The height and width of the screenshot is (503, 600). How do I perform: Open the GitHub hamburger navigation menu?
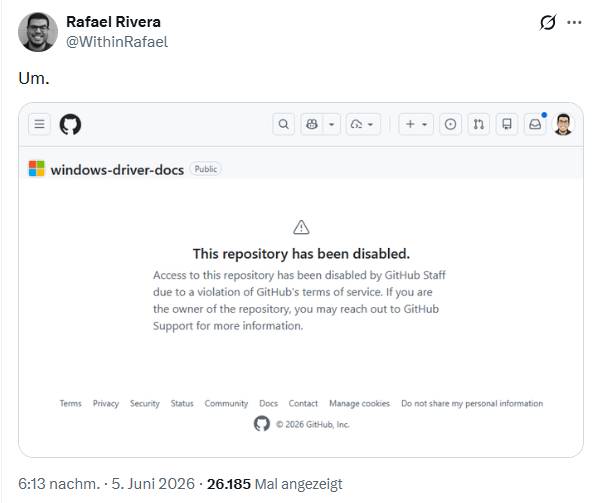click(39, 124)
